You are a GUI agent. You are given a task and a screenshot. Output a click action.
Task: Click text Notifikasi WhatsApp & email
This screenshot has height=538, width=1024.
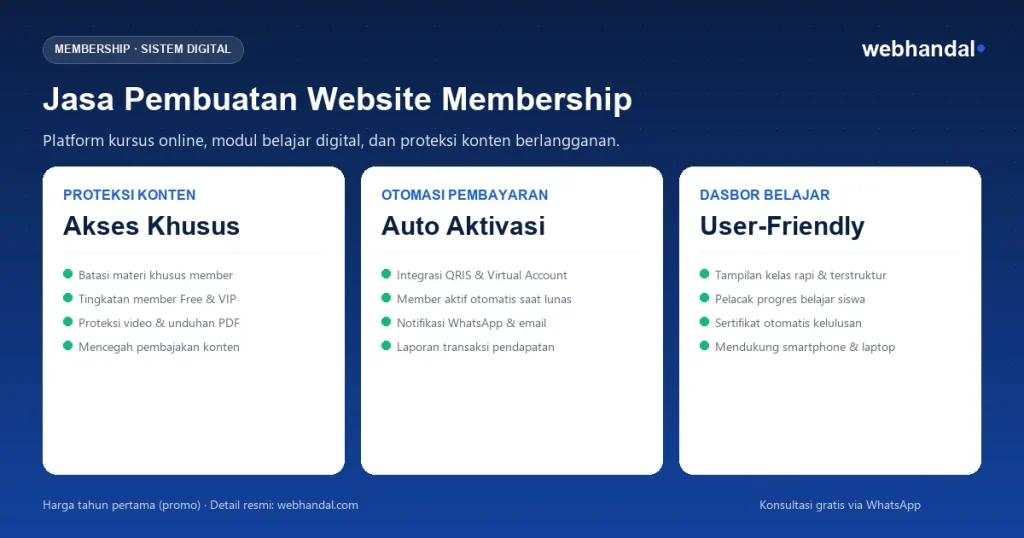(x=472, y=323)
